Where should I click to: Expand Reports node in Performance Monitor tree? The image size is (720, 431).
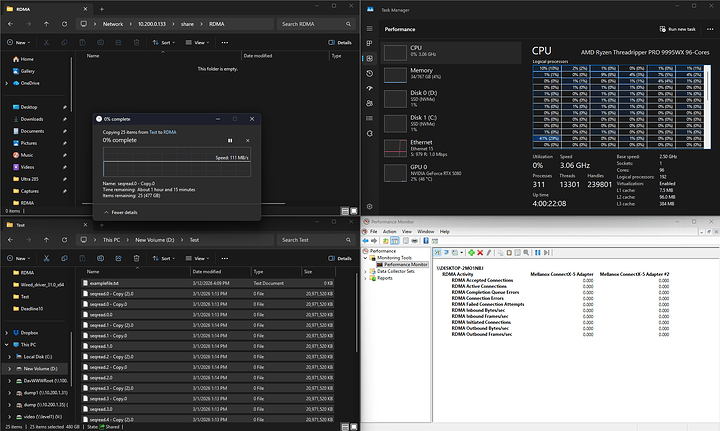point(366,278)
